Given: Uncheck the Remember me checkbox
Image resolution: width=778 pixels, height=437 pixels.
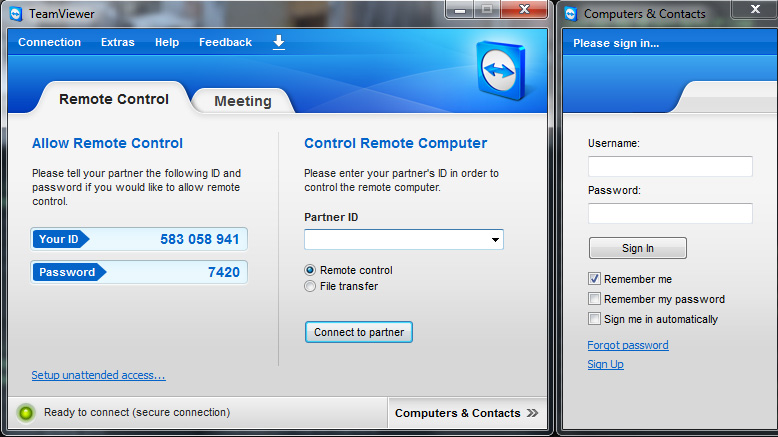Looking at the screenshot, I should [594, 279].
